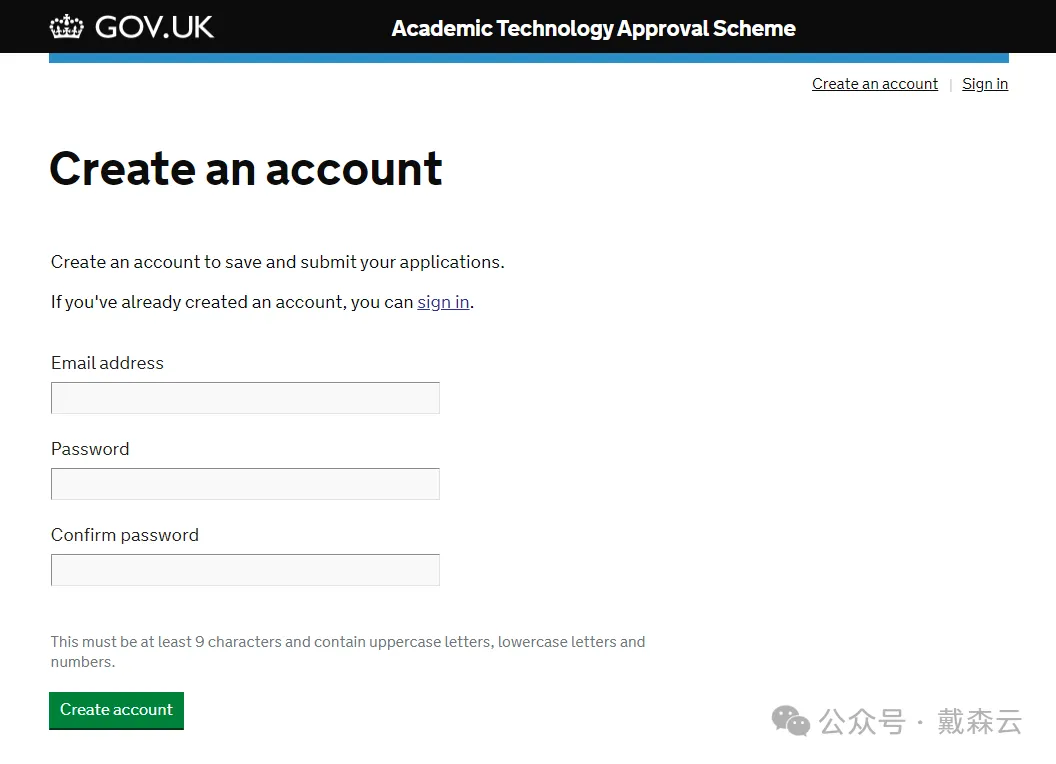The height and width of the screenshot is (764, 1056).
Task: Click the WeChat logo watermark
Action: tap(789, 721)
